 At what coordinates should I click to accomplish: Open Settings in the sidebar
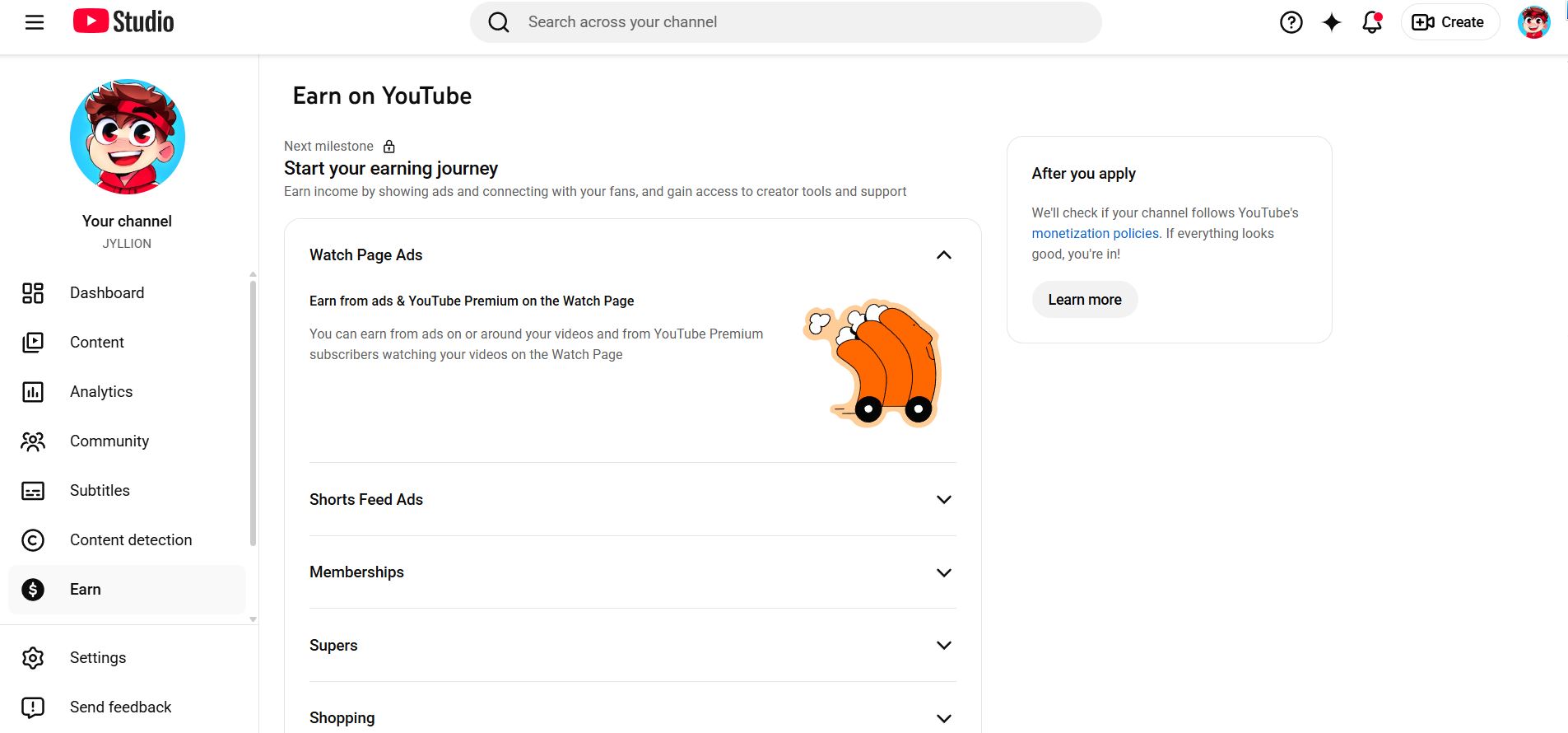[127, 658]
